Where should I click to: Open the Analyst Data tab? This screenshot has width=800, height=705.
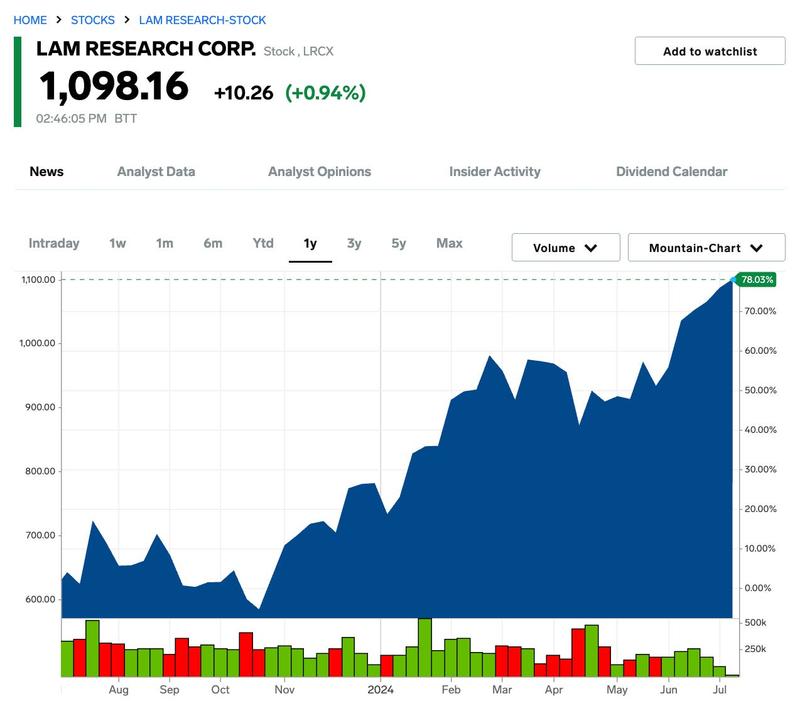(156, 171)
